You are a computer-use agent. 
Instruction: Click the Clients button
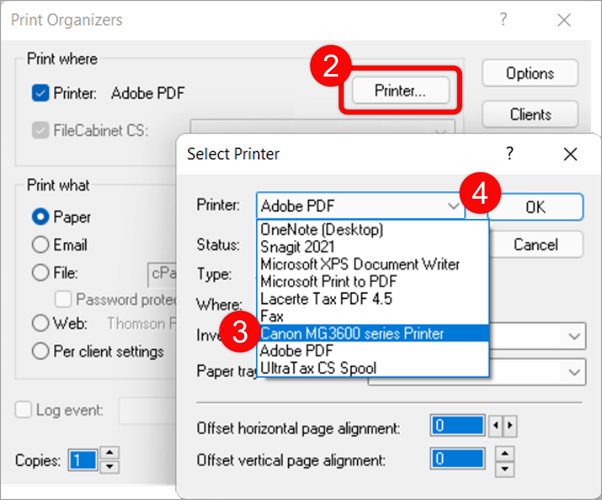(531, 115)
